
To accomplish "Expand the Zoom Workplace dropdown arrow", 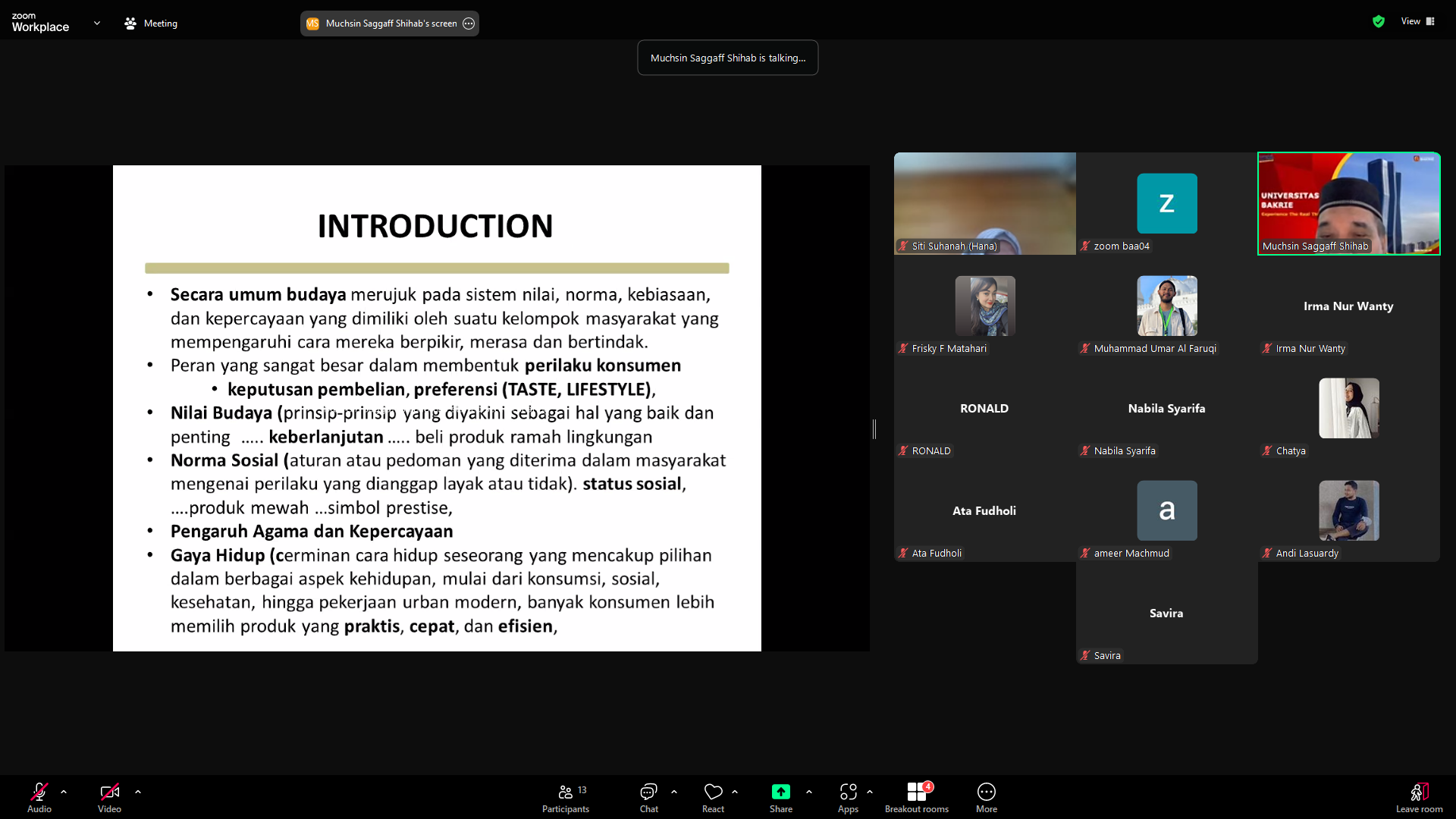I will point(97,24).
